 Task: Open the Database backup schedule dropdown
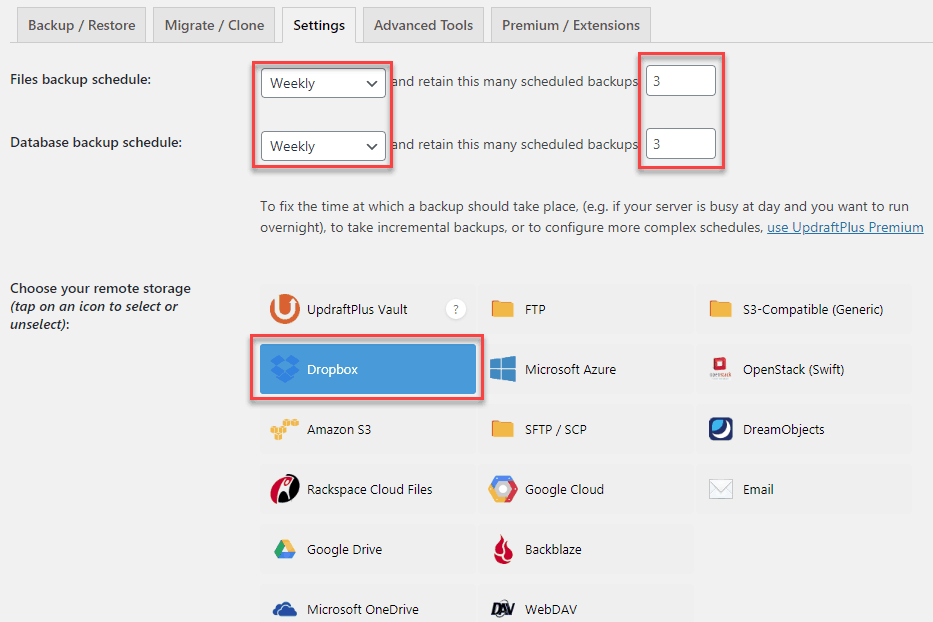[323, 146]
